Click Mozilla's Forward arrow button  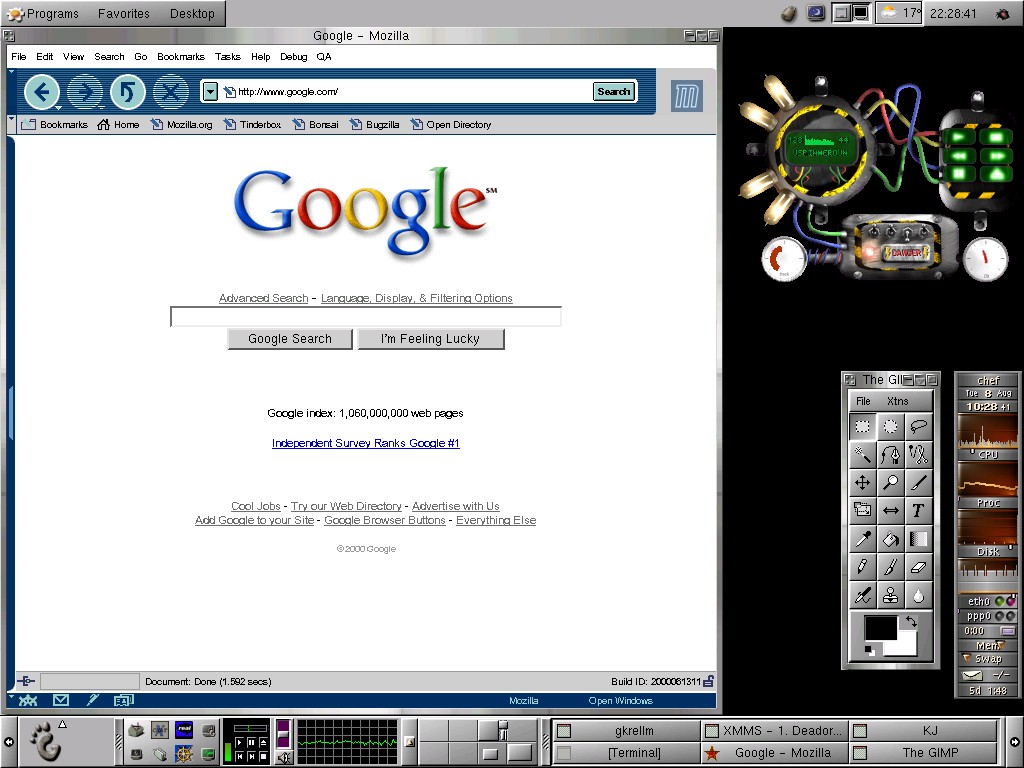[x=85, y=92]
